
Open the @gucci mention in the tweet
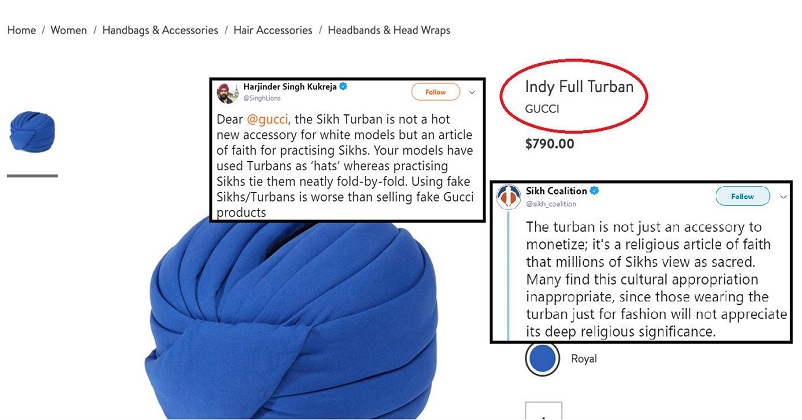[268, 119]
